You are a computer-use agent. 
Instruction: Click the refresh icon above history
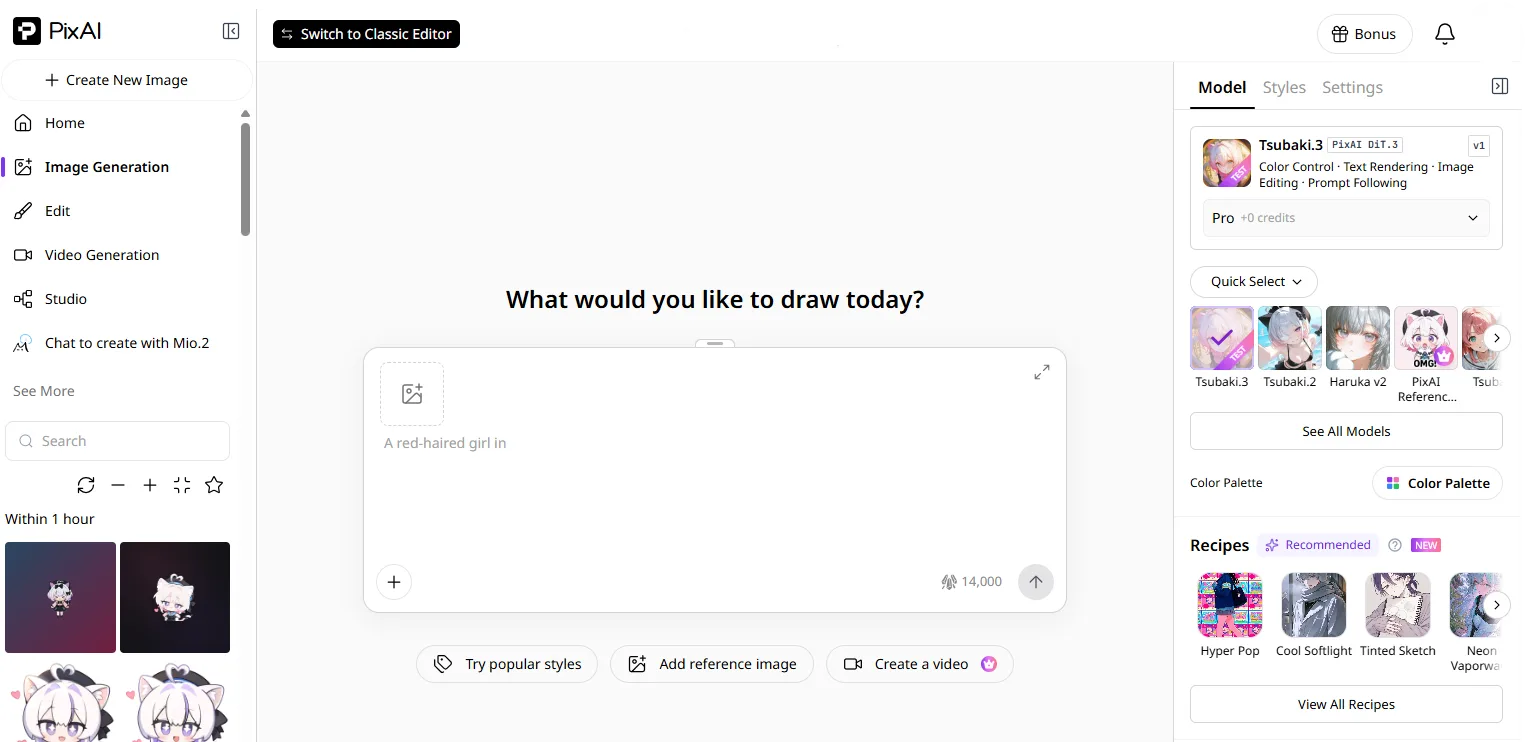[x=86, y=485]
